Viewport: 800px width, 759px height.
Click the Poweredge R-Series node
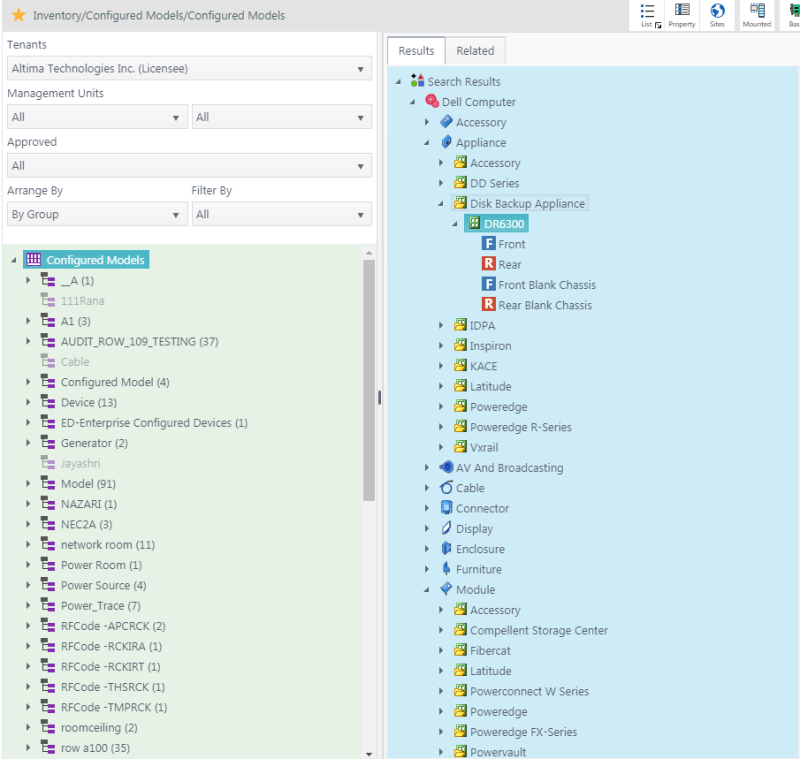point(521,426)
